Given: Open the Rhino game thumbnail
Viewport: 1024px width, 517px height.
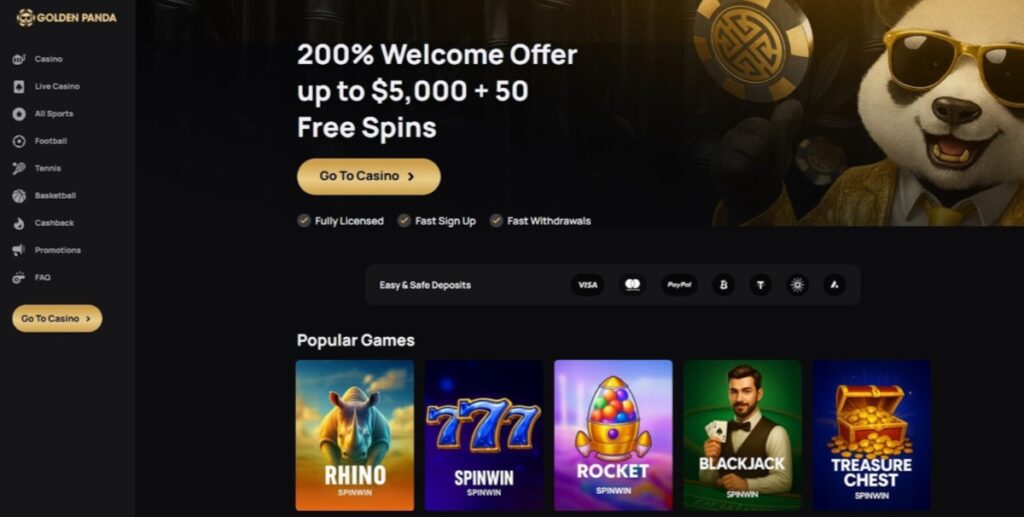Looking at the screenshot, I should pyautogui.click(x=355, y=435).
